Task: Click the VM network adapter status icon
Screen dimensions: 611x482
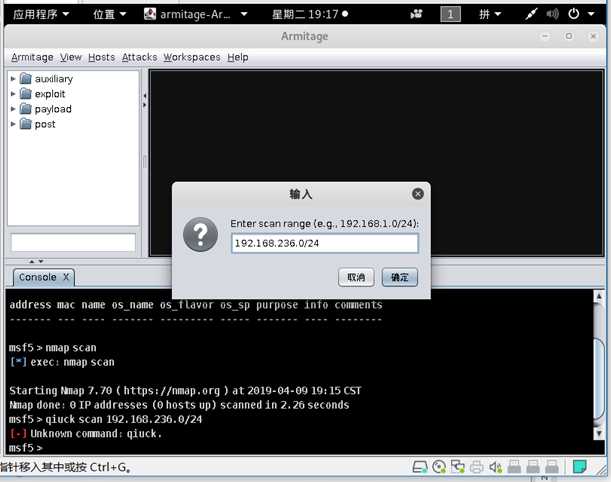Action: point(458,466)
